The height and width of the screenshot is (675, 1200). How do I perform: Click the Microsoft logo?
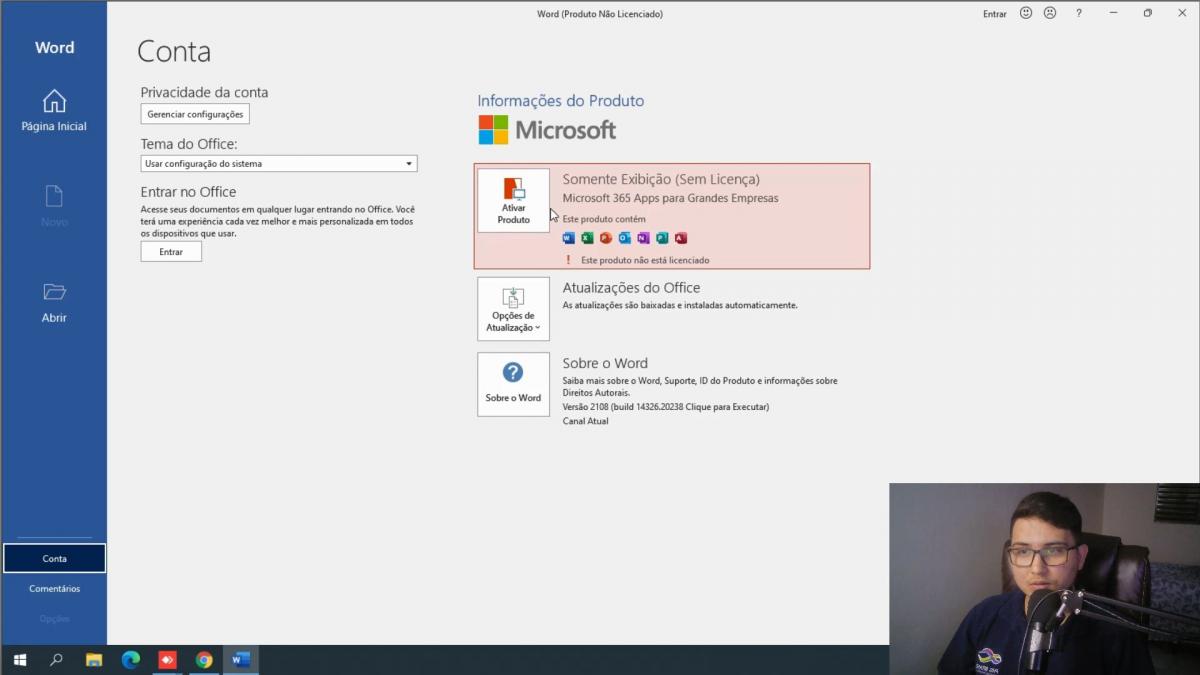point(547,130)
